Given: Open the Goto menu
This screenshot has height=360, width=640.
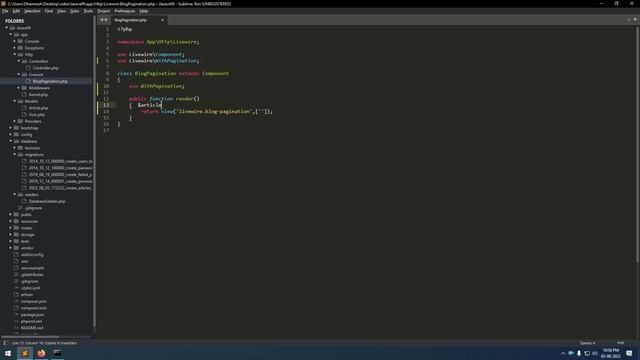Looking at the screenshot, I should pyautogui.click(x=74, y=11).
